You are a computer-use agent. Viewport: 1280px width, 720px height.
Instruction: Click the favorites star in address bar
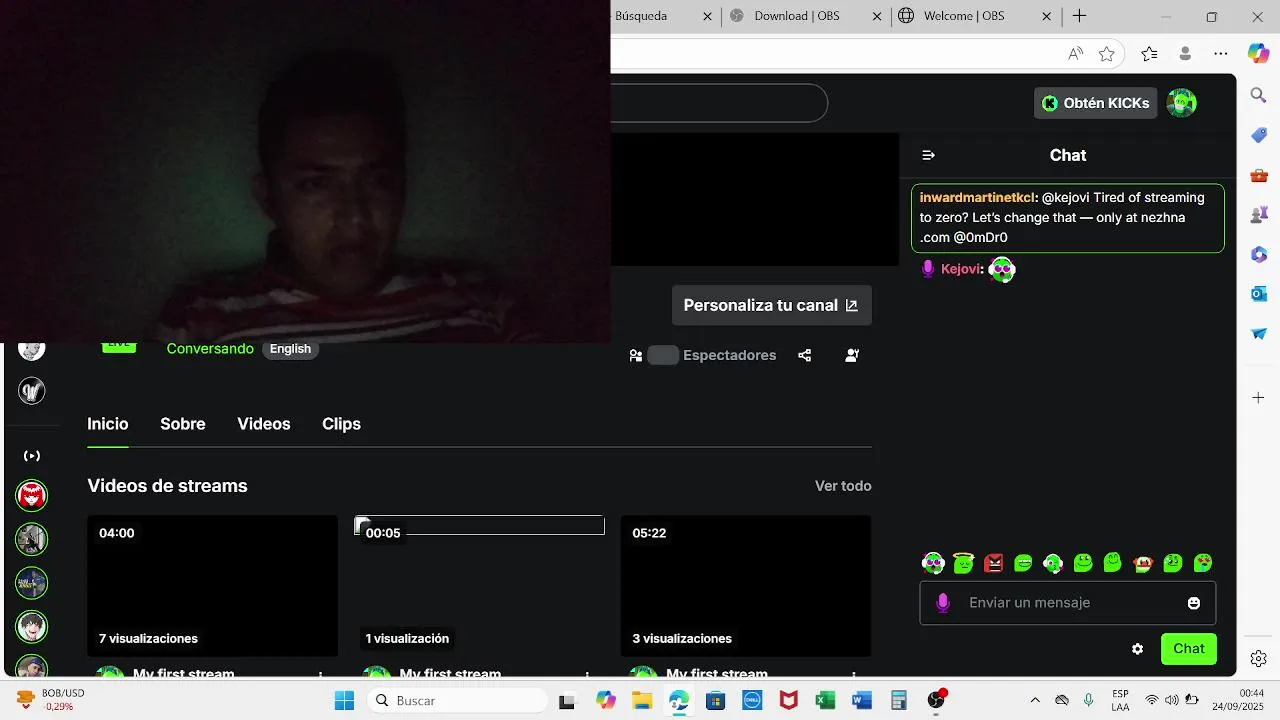1107,54
